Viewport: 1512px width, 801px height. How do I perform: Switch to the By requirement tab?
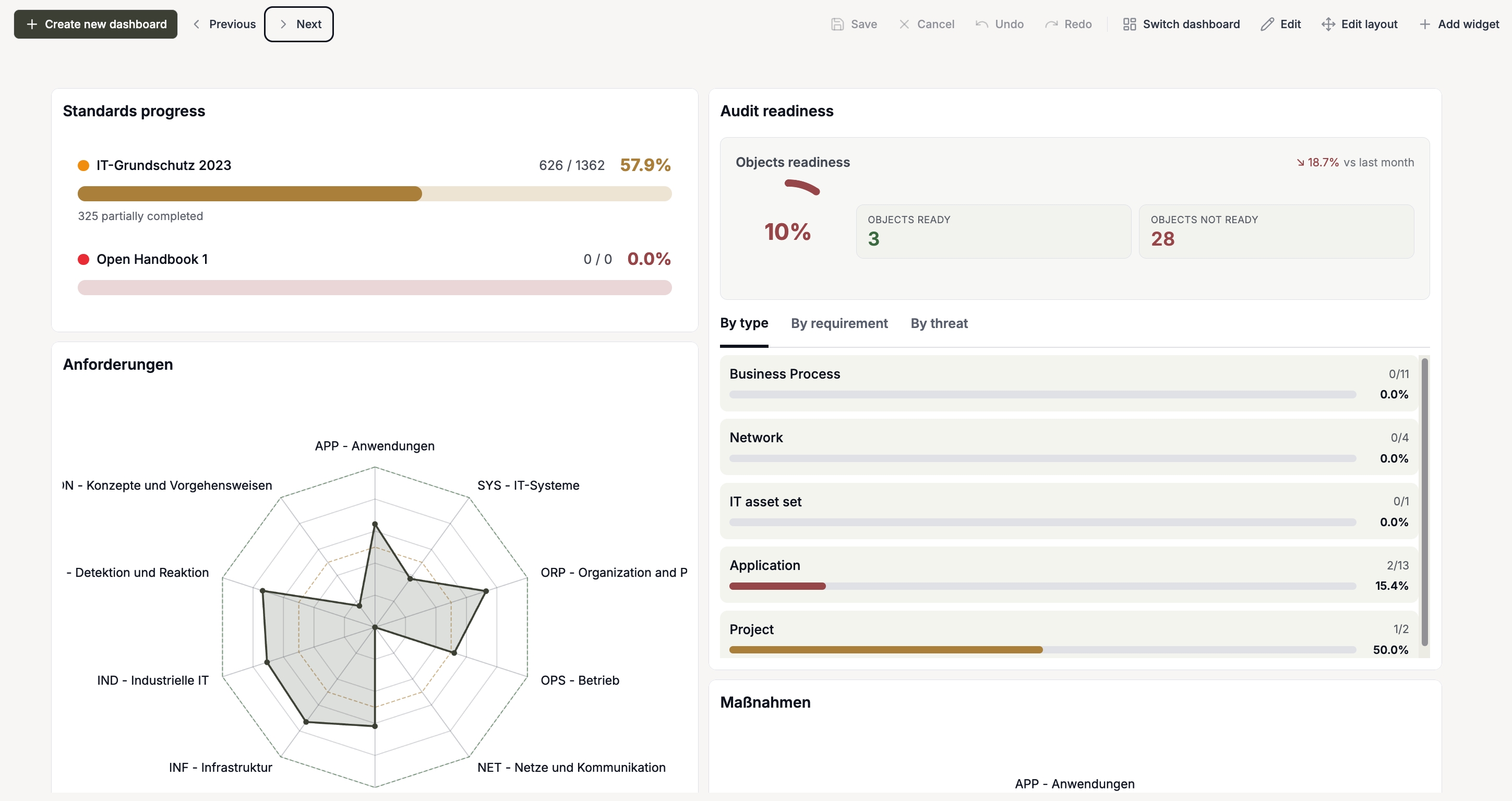click(x=839, y=323)
